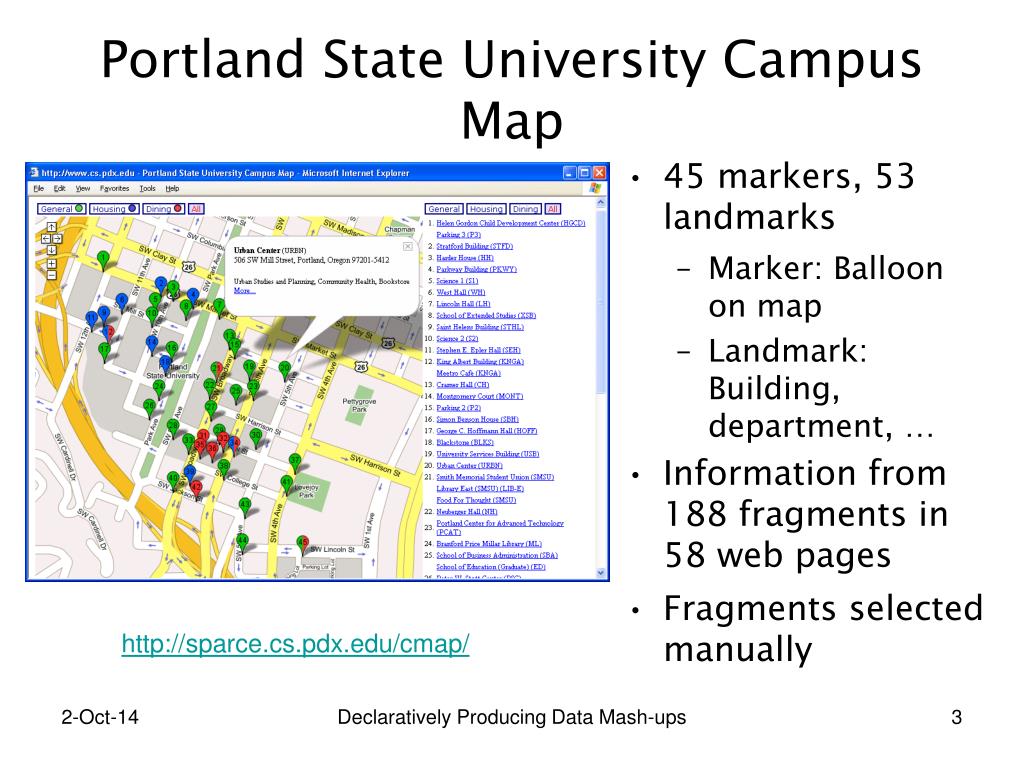Close the Urban Center info balloon

click(x=408, y=247)
